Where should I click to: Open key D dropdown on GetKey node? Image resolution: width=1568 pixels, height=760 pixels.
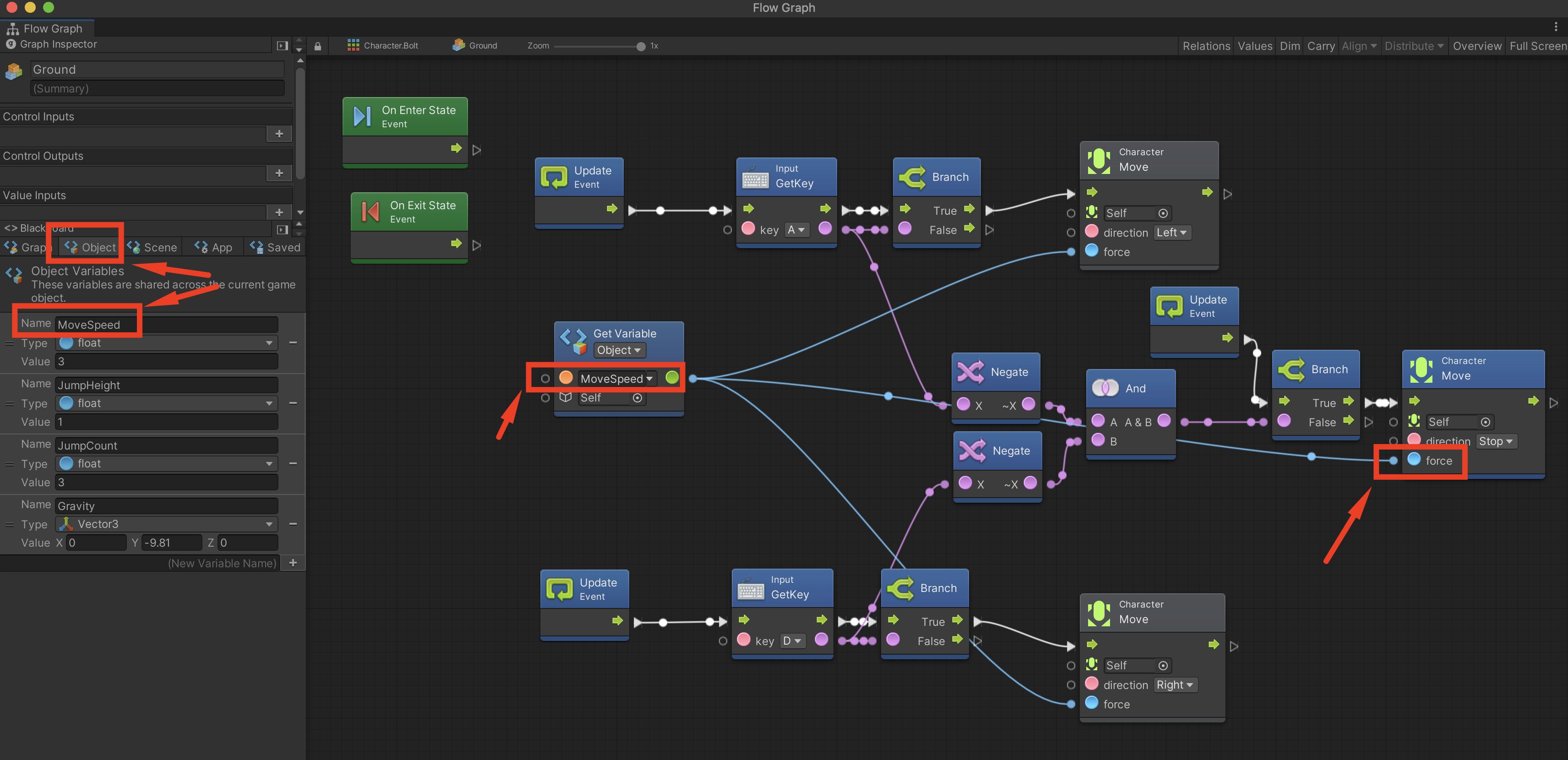click(792, 641)
